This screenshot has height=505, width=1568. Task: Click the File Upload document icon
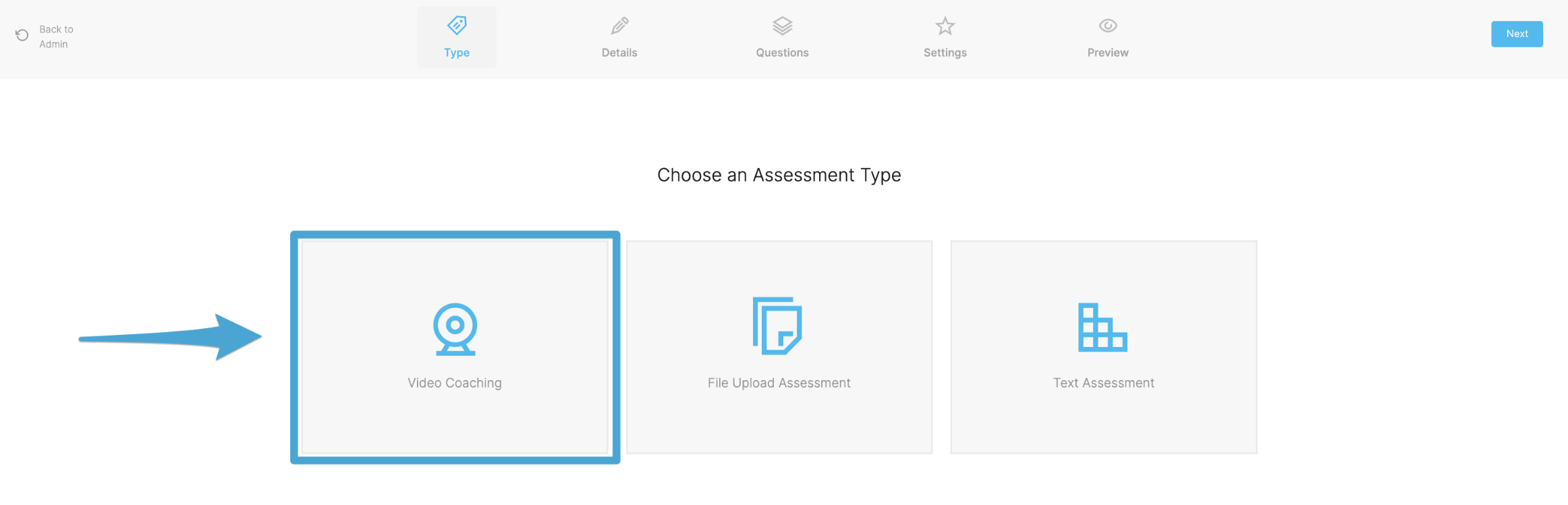coord(777,325)
